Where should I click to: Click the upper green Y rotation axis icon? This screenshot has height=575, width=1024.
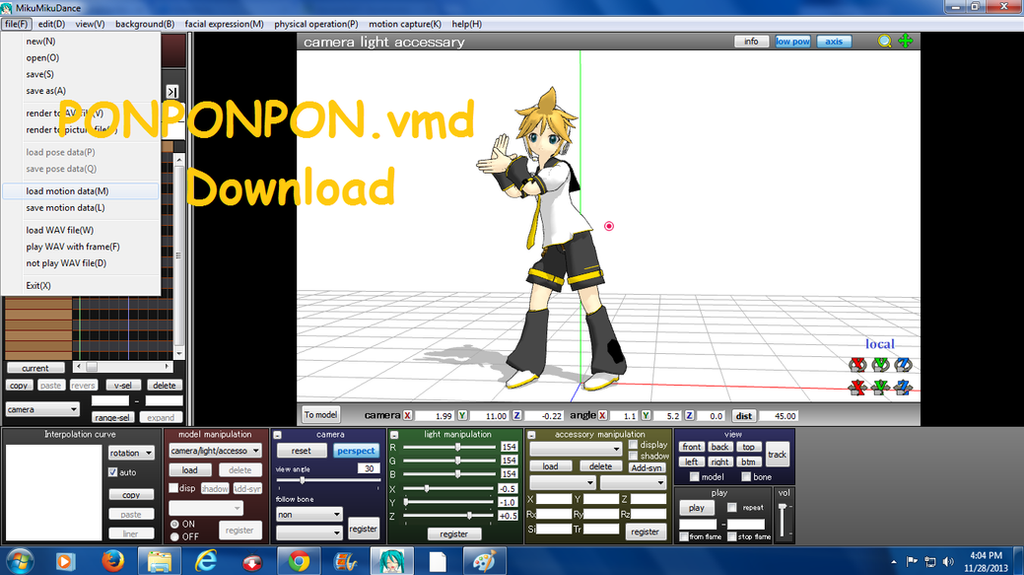(x=880, y=364)
